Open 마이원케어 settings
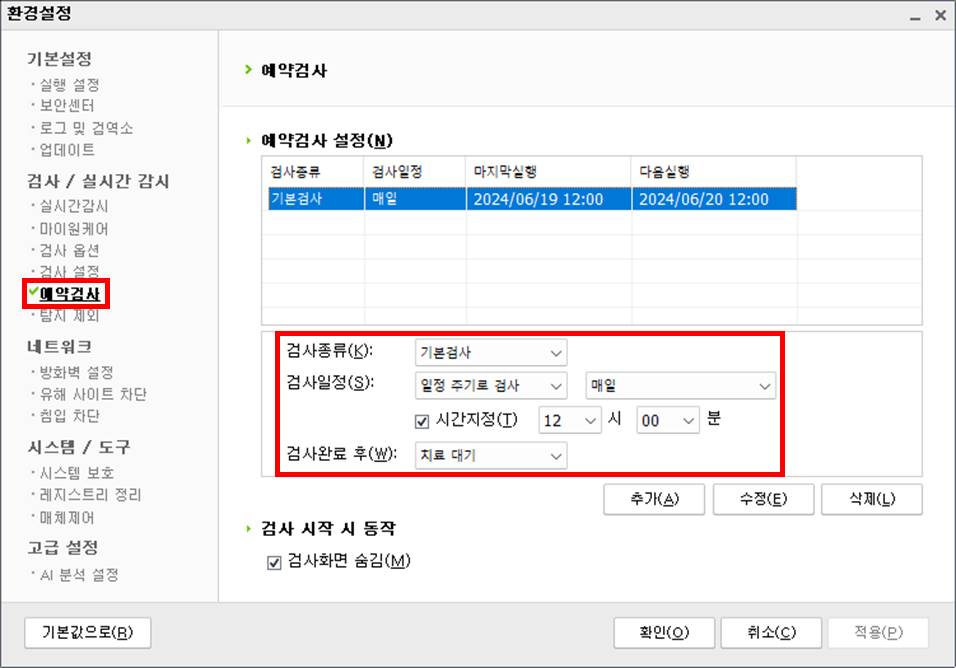The width and height of the screenshot is (956, 668). 73,229
